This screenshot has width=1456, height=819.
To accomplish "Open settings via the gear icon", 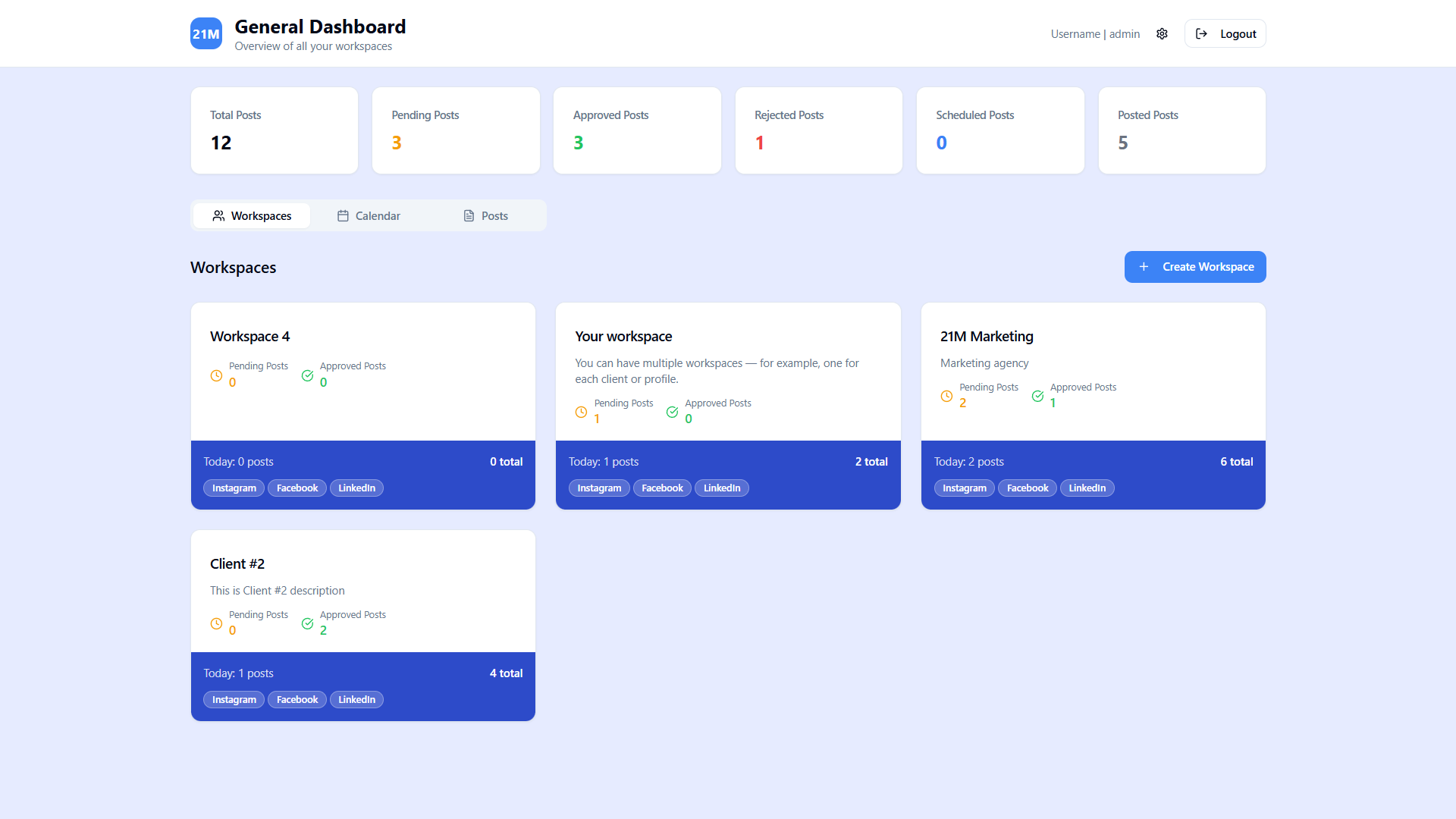I will tap(1162, 33).
